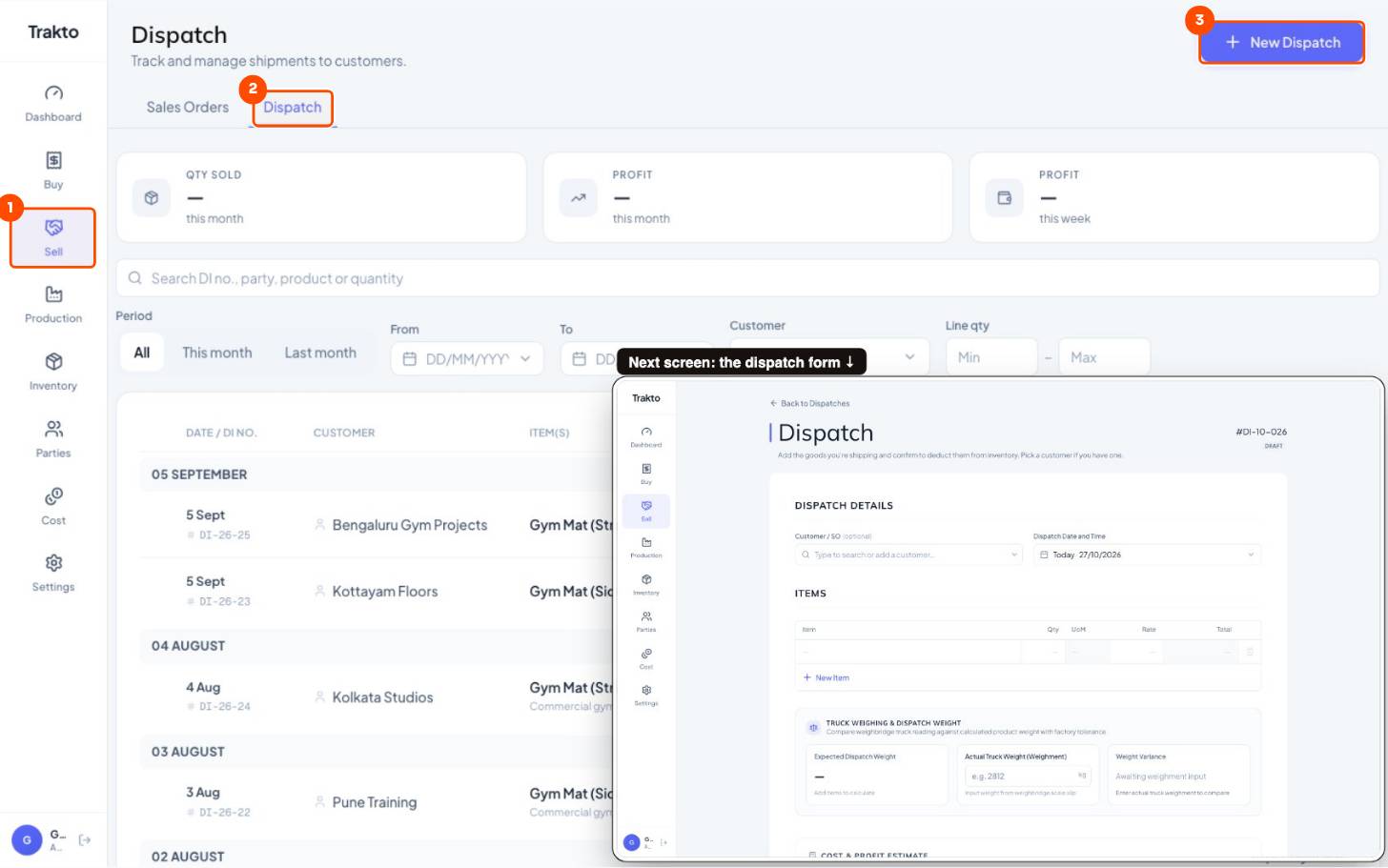Click the 04 AUGUST group header
1388x868 pixels.
(189, 646)
